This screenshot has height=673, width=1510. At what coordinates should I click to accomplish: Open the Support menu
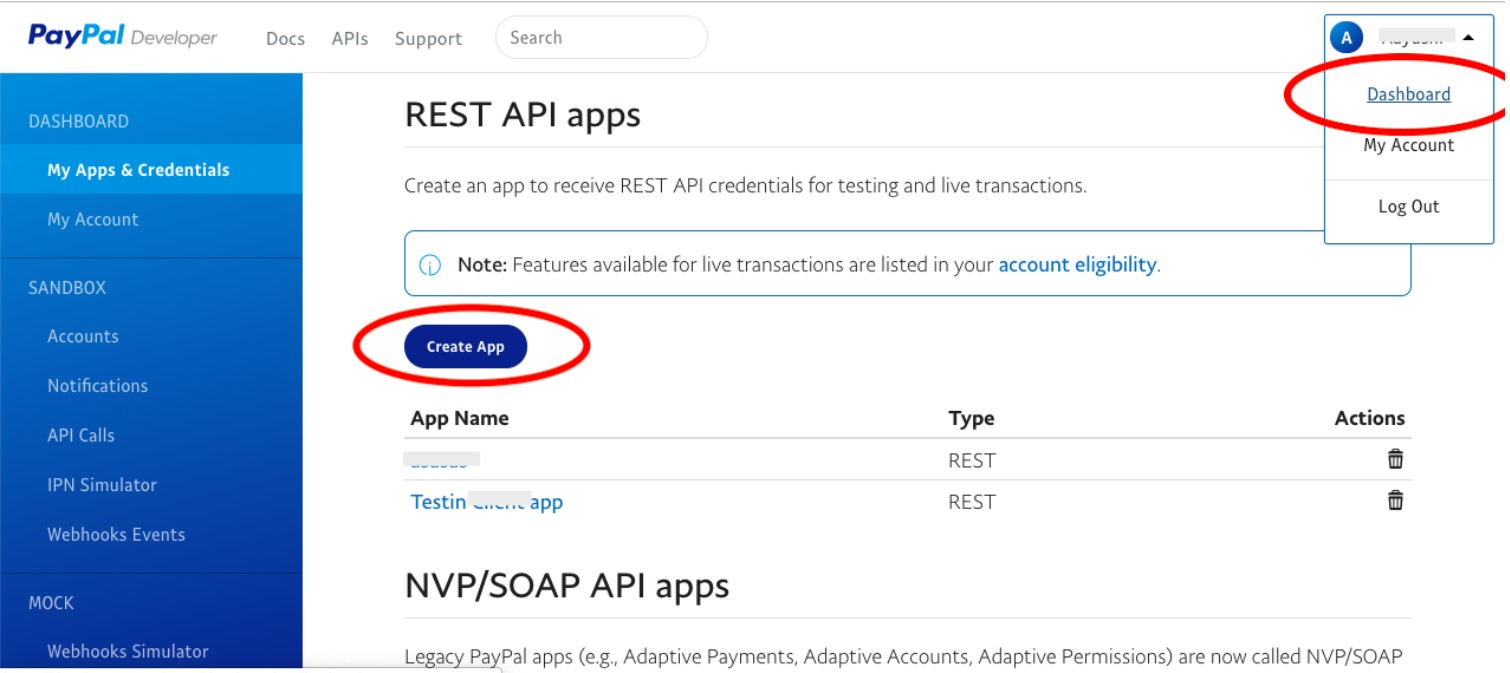coord(428,38)
